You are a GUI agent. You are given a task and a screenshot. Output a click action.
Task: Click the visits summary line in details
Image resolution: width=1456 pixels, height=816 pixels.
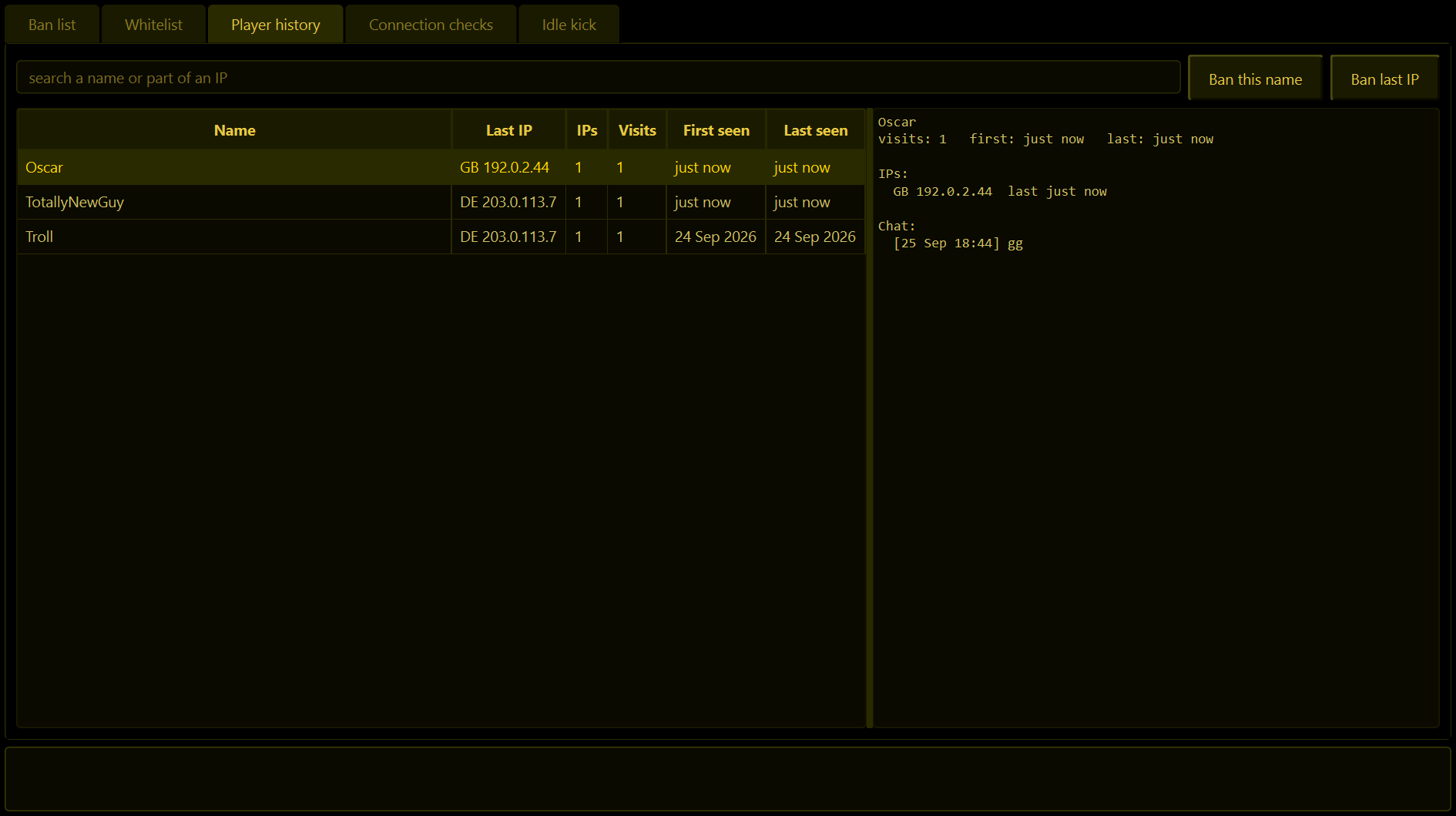point(1045,139)
